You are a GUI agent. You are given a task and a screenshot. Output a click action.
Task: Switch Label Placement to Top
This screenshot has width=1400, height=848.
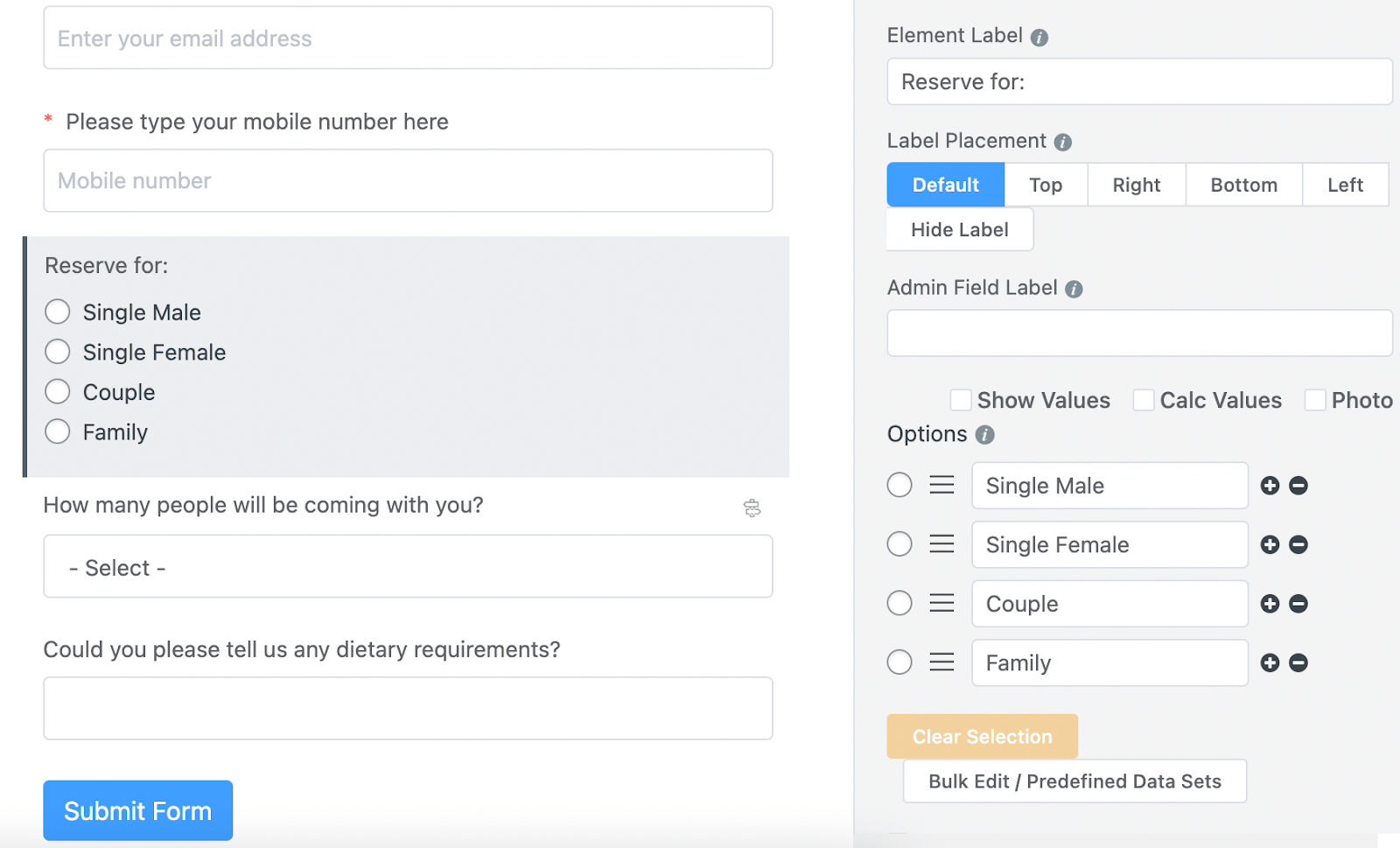click(x=1046, y=185)
